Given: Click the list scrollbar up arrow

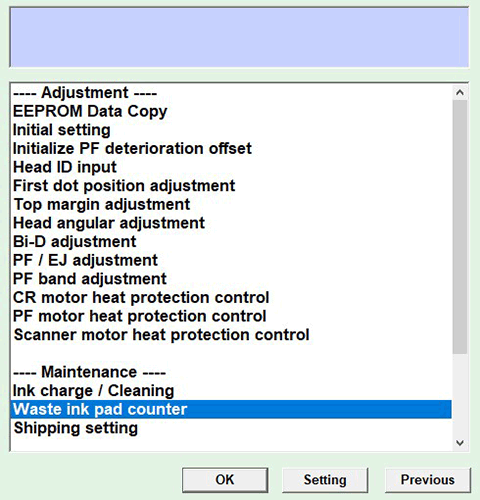Looking at the screenshot, I should 460,93.
